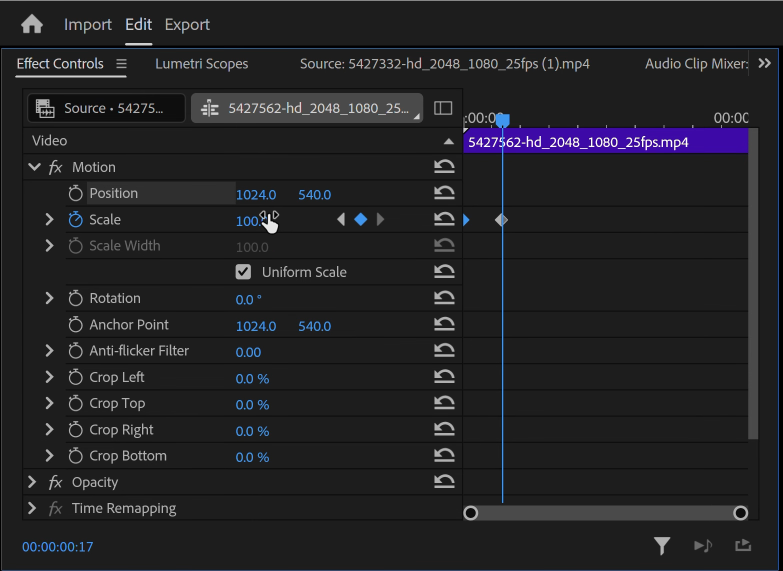Click the blue playhead marker handle
Viewport: 783px width, 571px height.
[503, 120]
